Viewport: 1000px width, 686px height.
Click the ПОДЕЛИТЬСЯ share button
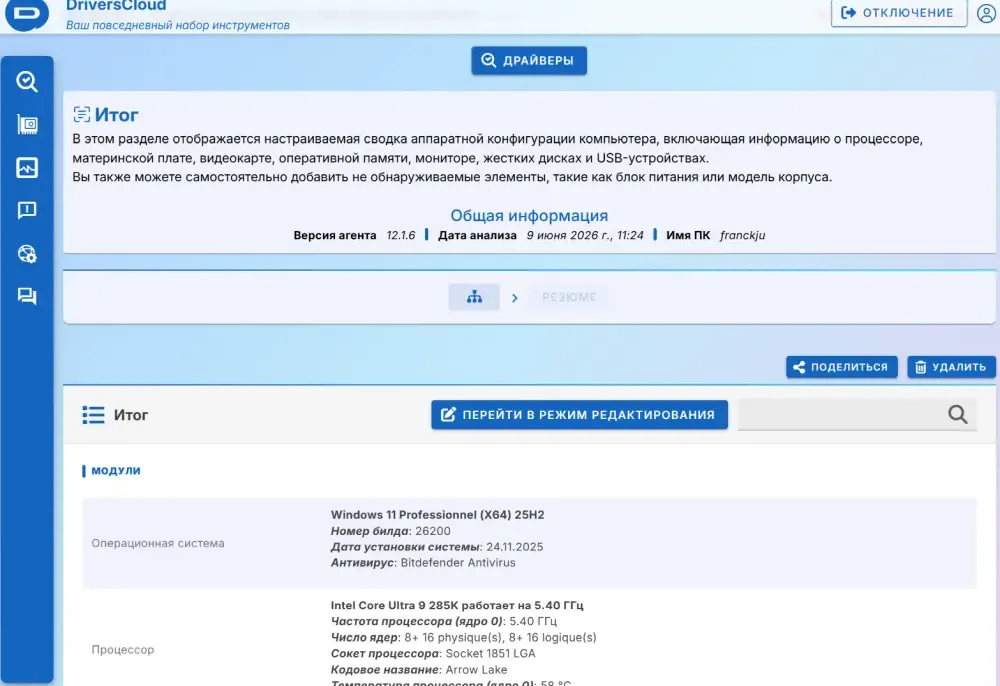click(x=841, y=367)
